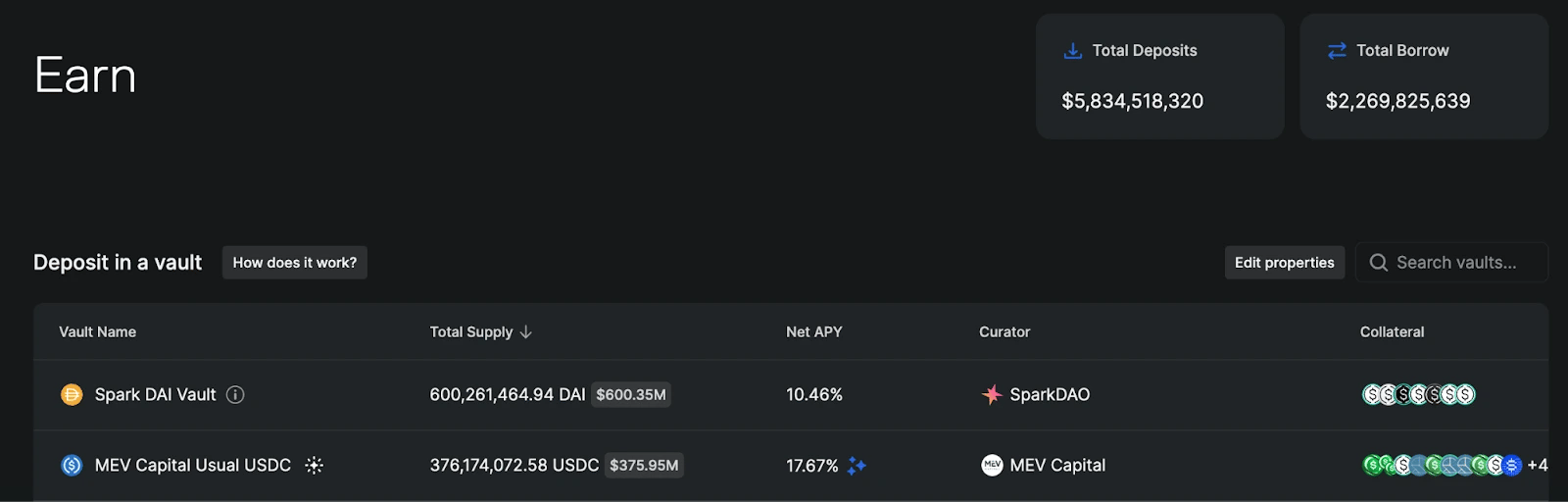Click the Total Deposits download icon
Viewport: 1568px width, 502px height.
pos(1073,51)
